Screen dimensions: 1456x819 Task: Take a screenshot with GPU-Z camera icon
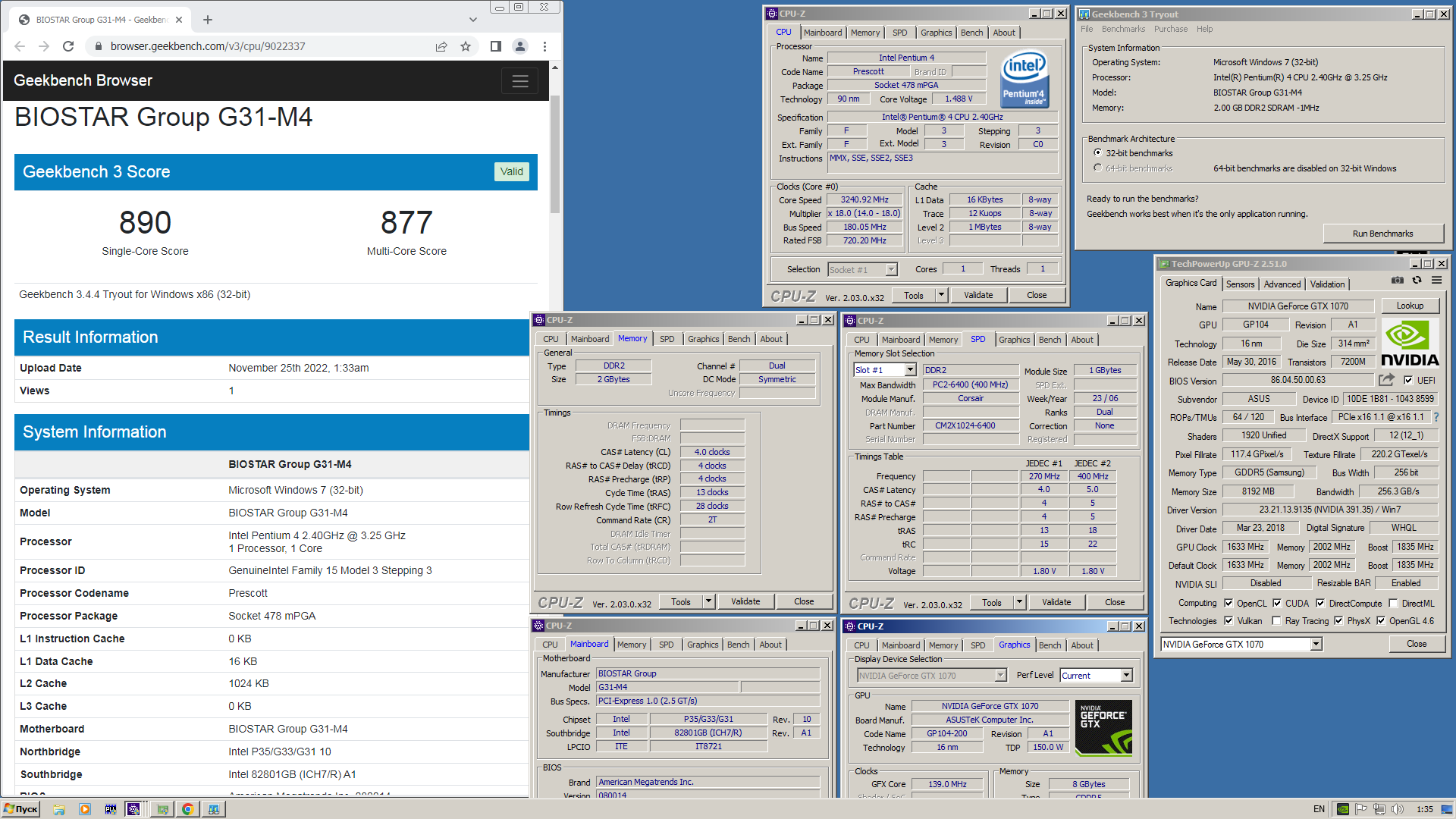click(1397, 281)
